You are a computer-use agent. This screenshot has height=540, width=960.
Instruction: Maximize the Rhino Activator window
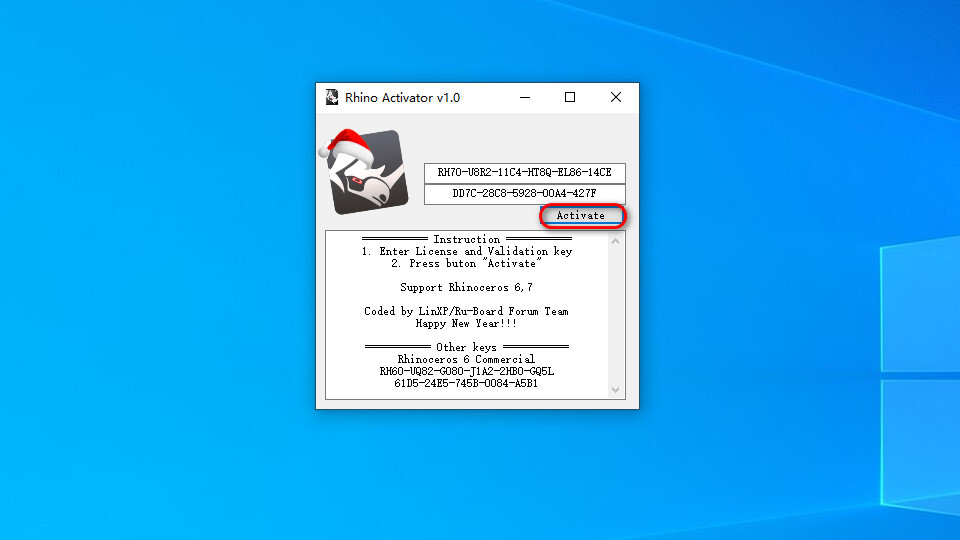tap(570, 98)
